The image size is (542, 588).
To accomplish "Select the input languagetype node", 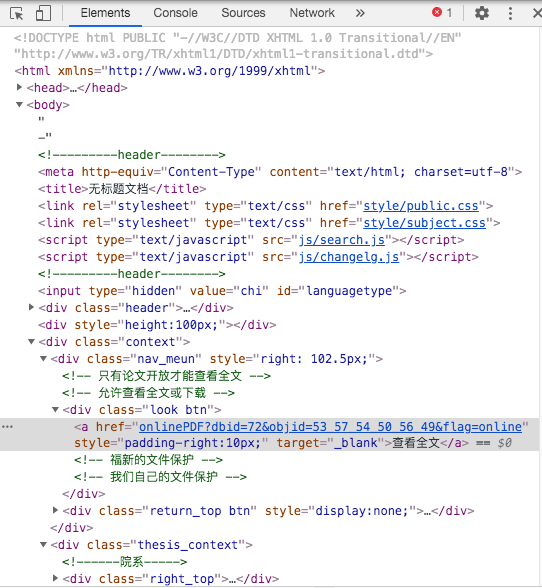I will point(222,291).
